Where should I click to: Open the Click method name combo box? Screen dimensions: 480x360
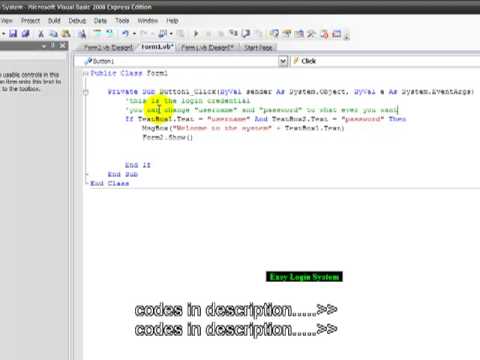386,61
